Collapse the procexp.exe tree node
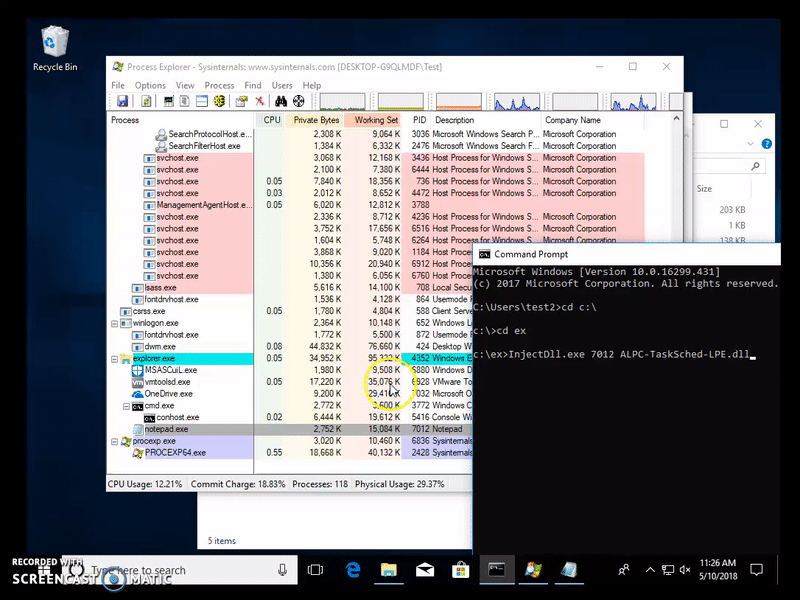The width and height of the screenshot is (800, 600). click(x=115, y=441)
